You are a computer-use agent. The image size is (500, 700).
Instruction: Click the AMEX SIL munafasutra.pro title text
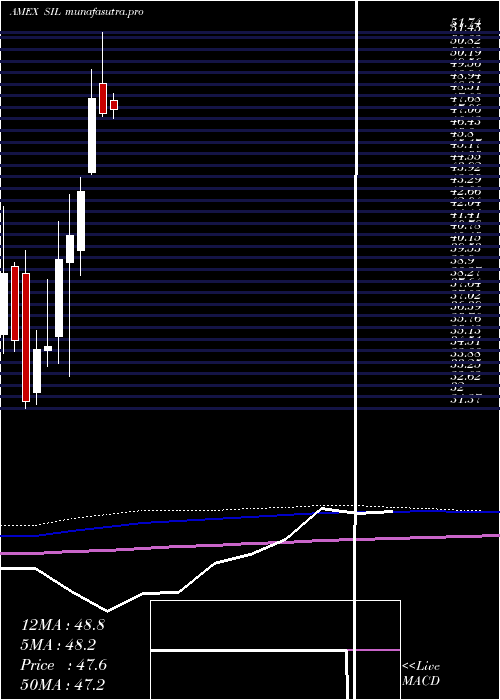point(76,12)
